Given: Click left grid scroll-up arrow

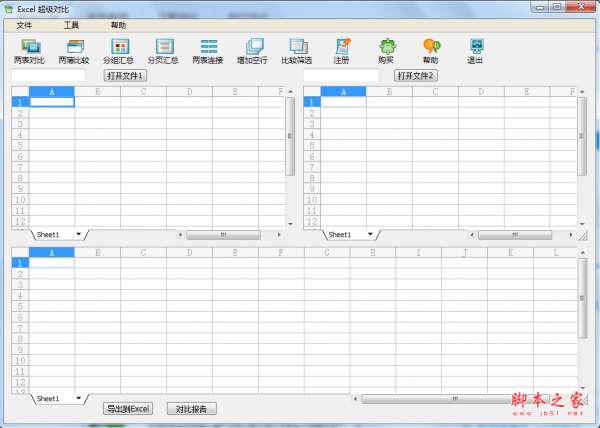Looking at the screenshot, I should click(x=290, y=92).
